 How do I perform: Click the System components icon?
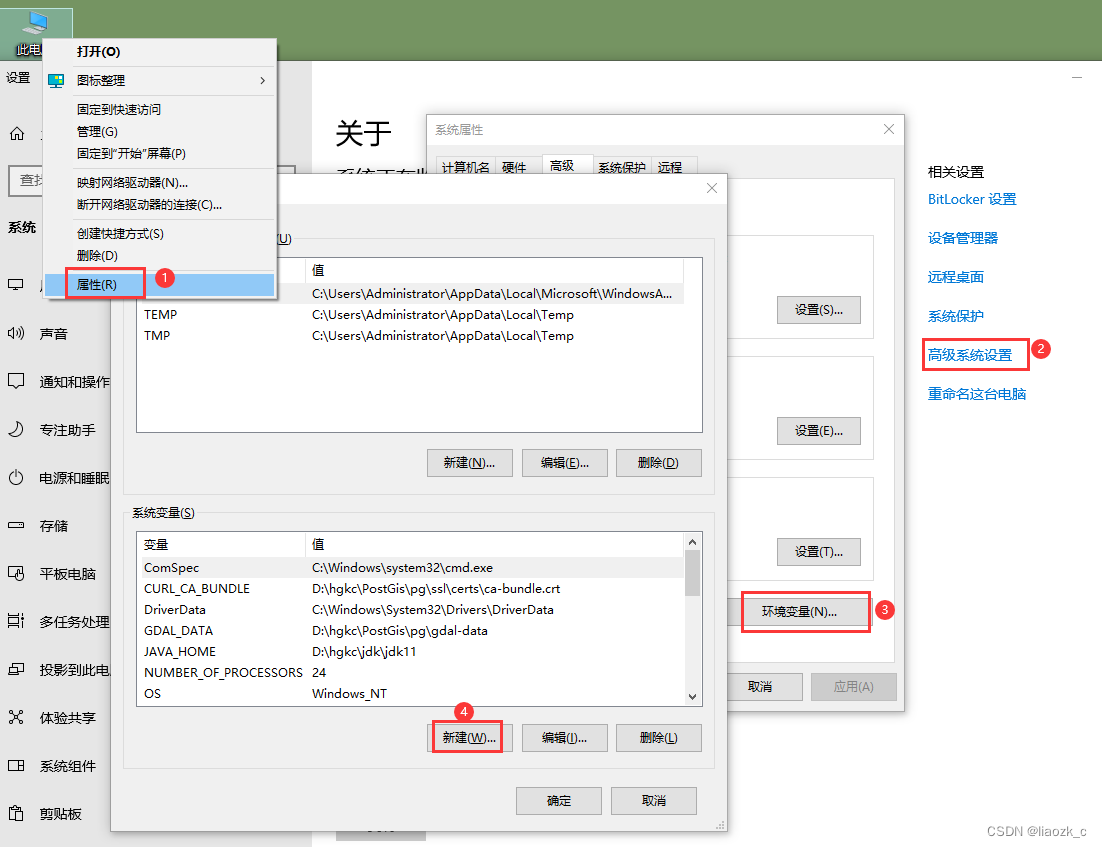pos(15,765)
